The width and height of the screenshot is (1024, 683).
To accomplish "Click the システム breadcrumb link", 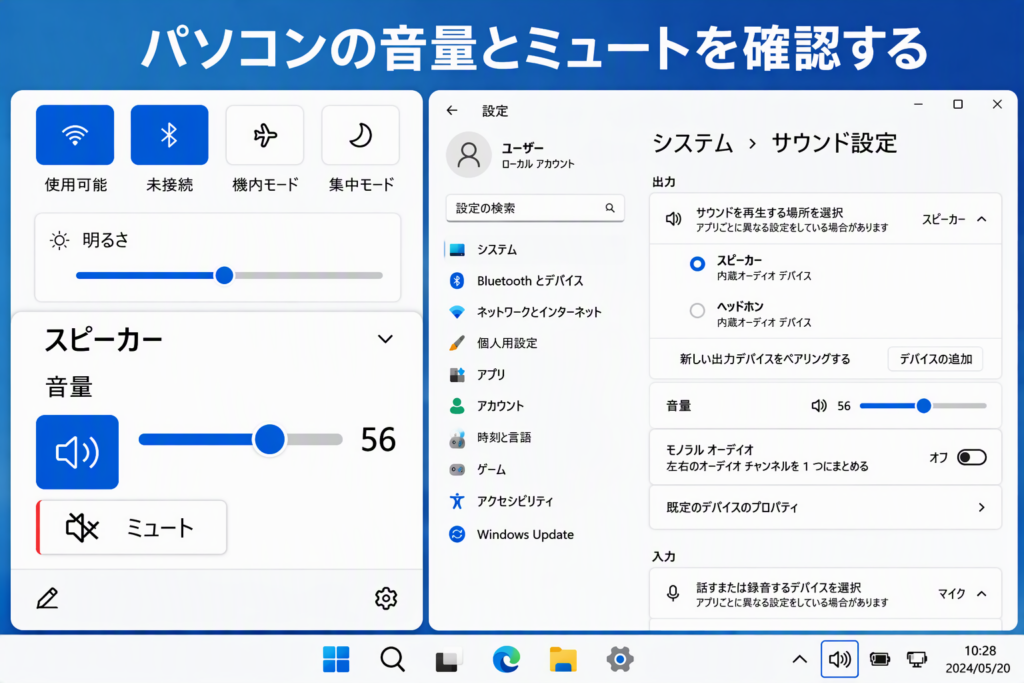I will 692,143.
